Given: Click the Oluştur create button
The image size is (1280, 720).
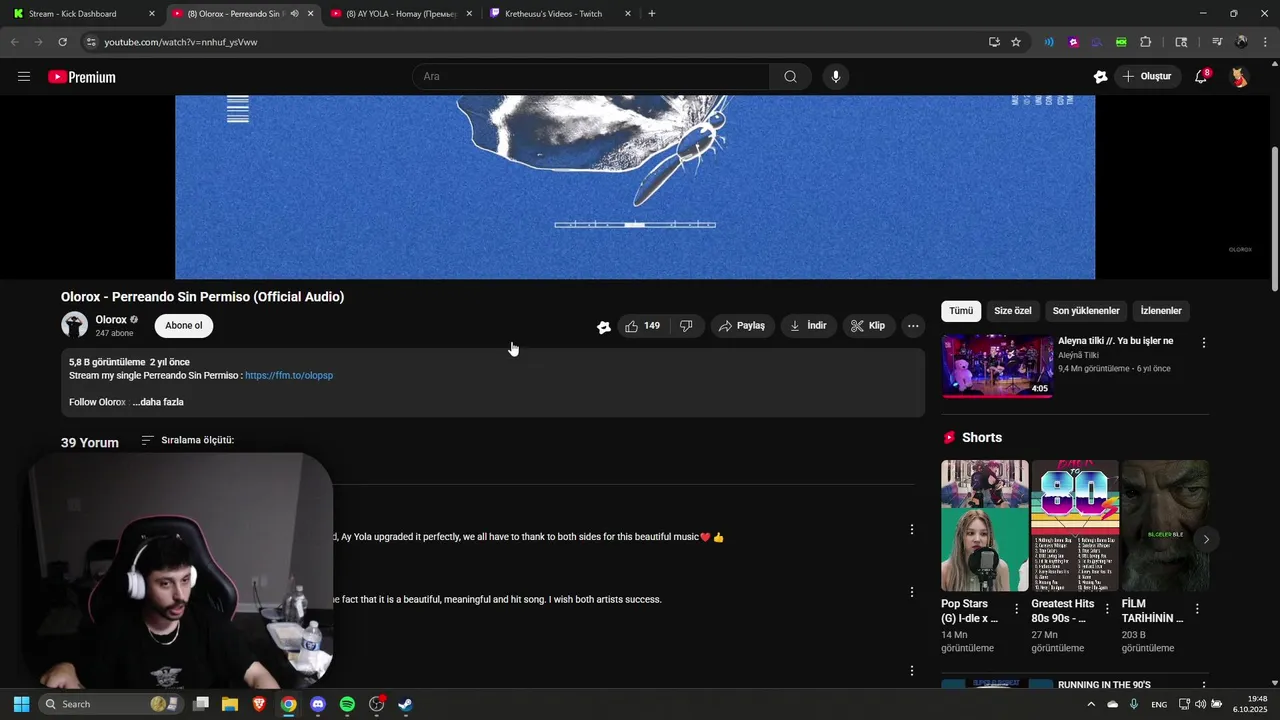Looking at the screenshot, I should (1147, 77).
